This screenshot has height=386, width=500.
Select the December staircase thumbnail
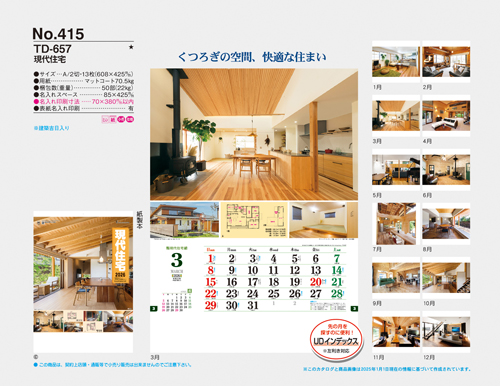pyautogui.click(x=446, y=332)
